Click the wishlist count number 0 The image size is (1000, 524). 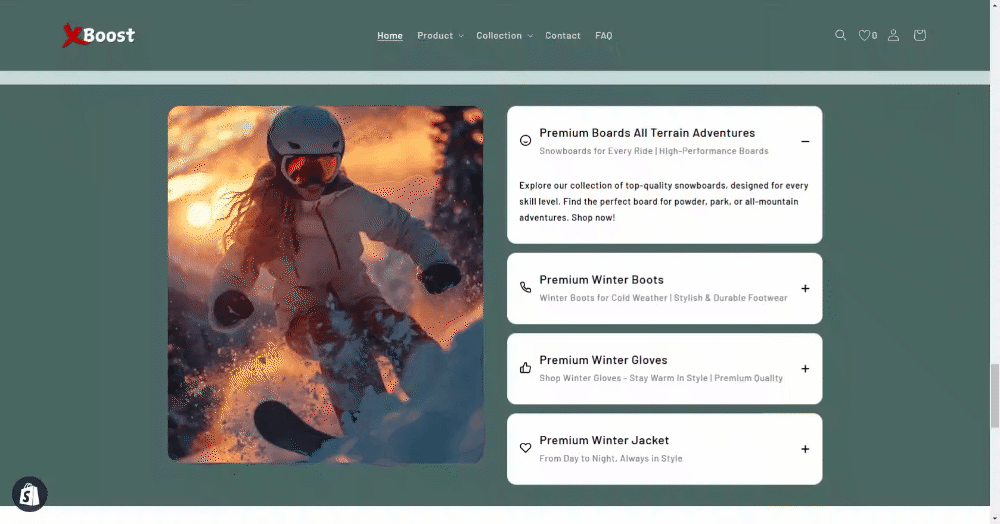874,36
